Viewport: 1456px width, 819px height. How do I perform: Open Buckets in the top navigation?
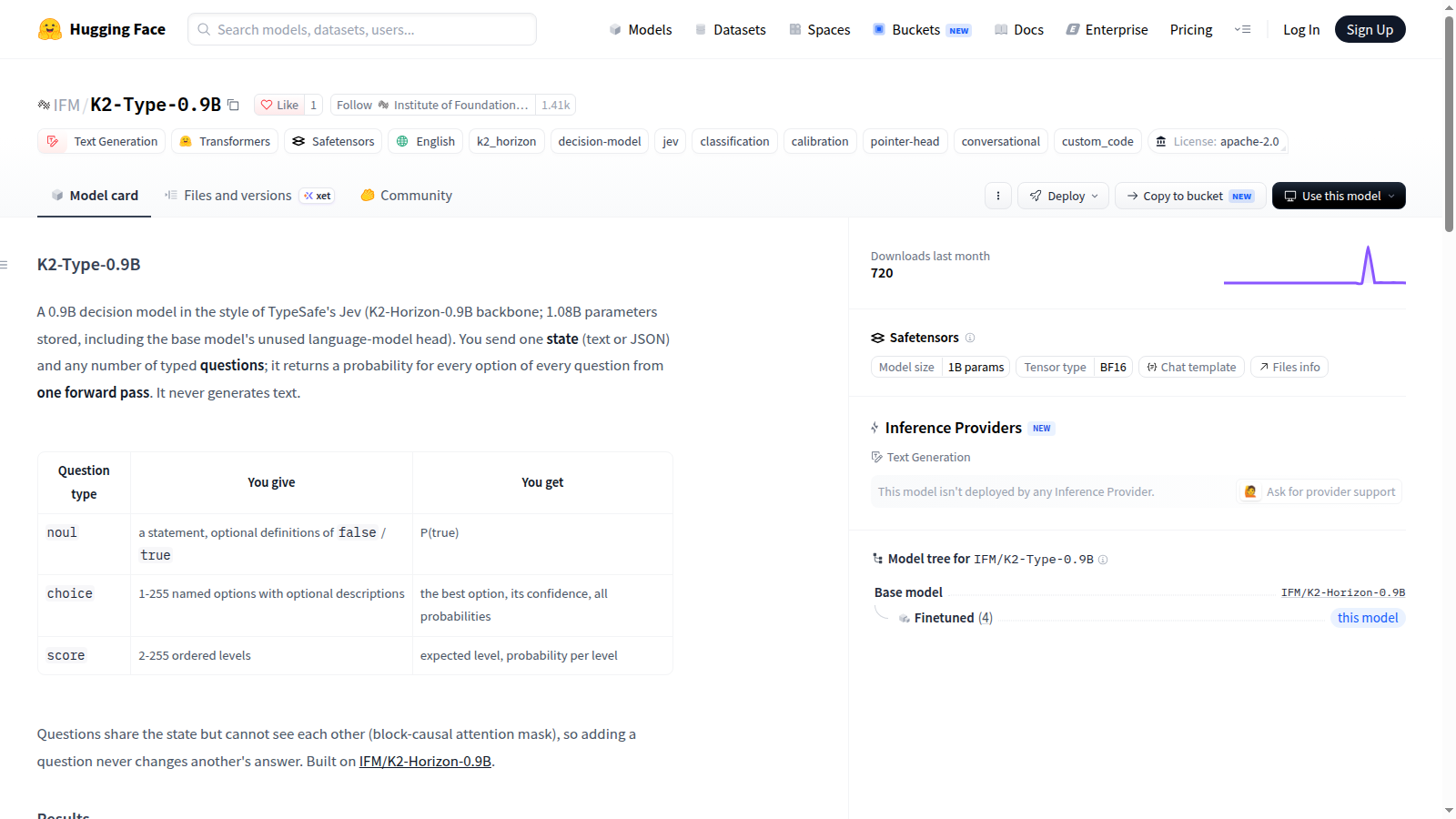coord(922,29)
